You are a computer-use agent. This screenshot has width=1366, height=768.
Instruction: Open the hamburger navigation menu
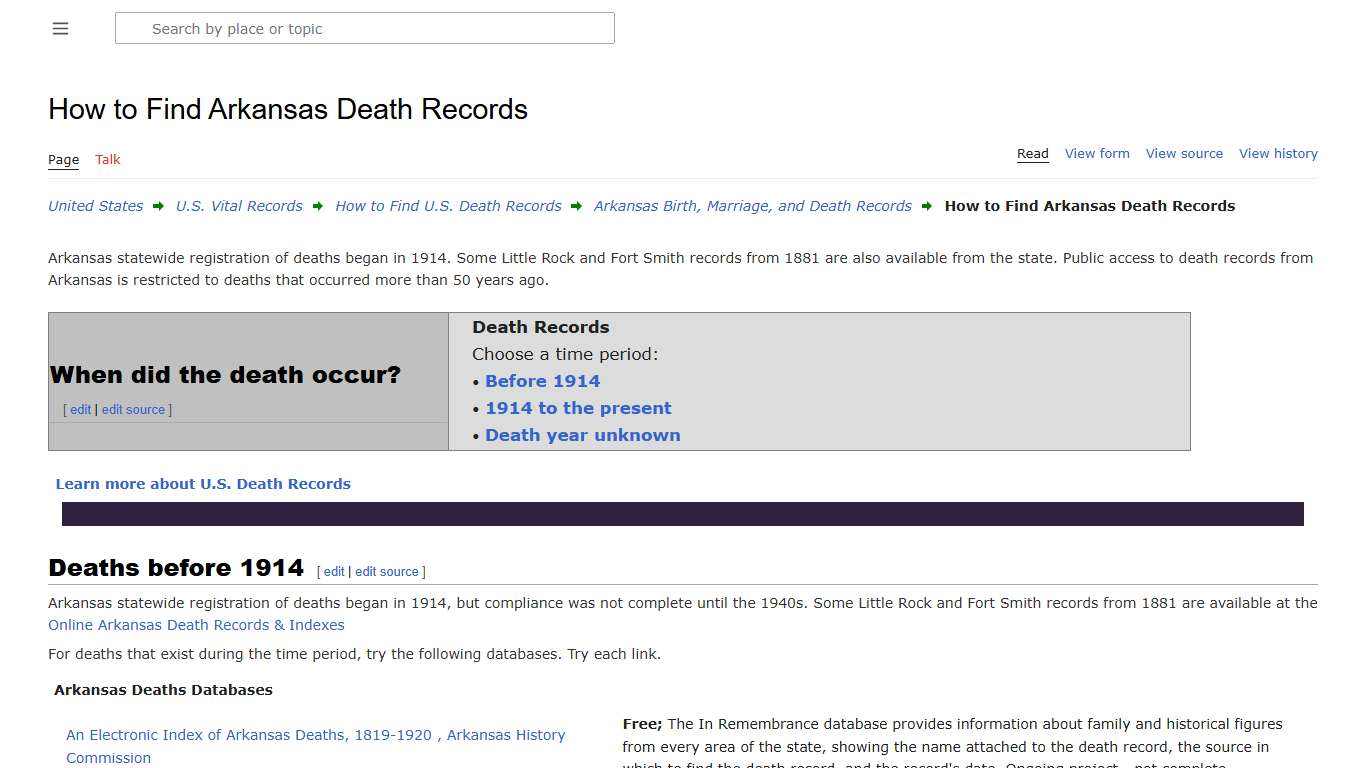(60, 28)
